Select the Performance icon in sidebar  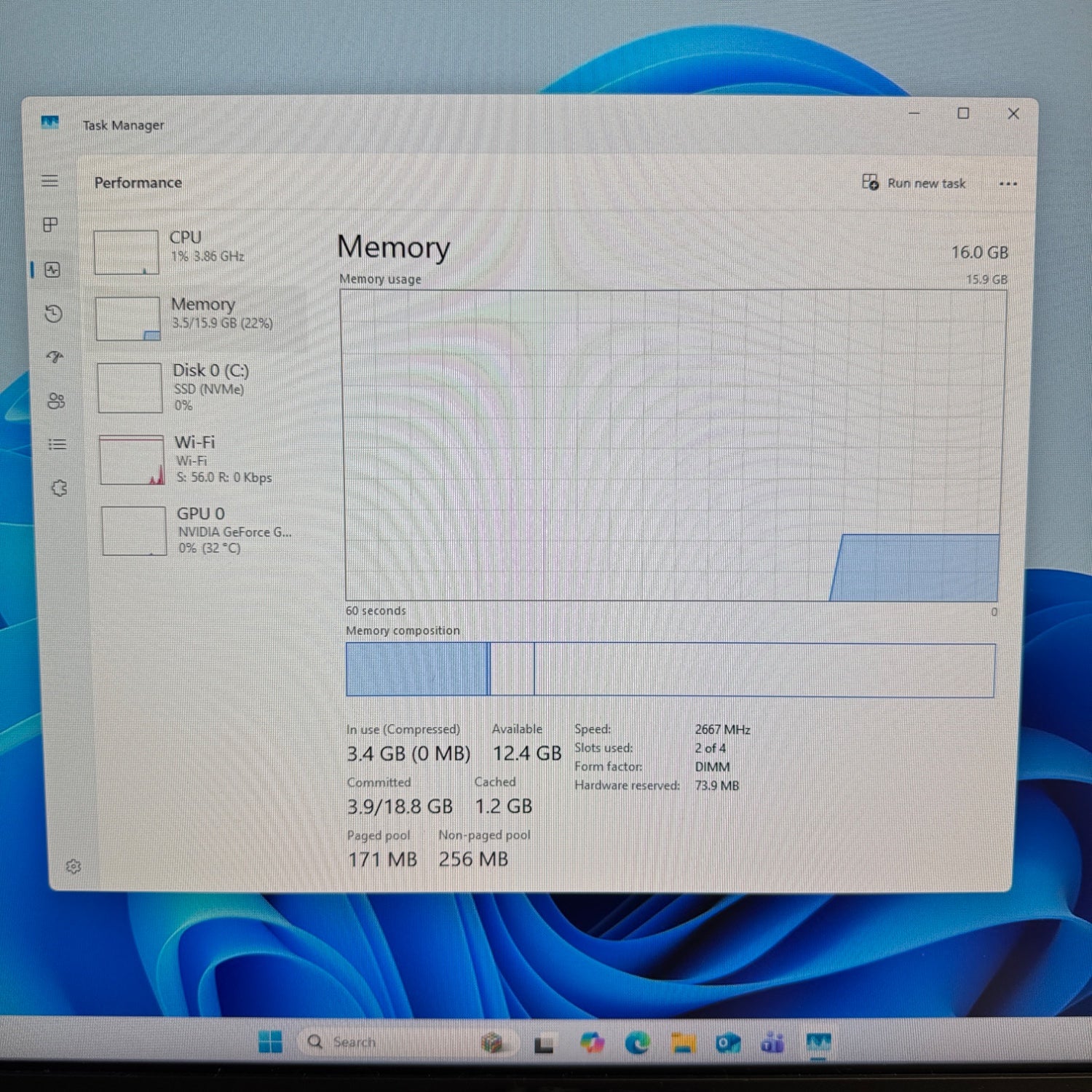click(x=52, y=270)
